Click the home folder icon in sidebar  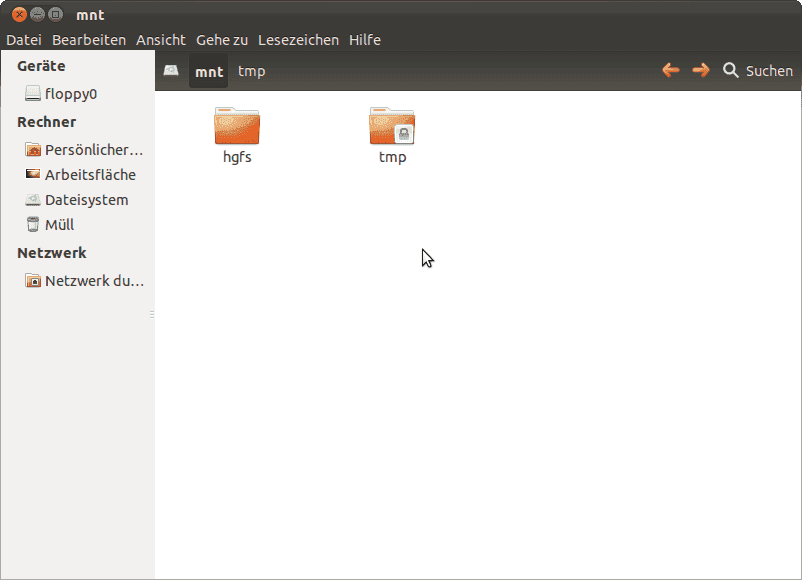coord(33,149)
